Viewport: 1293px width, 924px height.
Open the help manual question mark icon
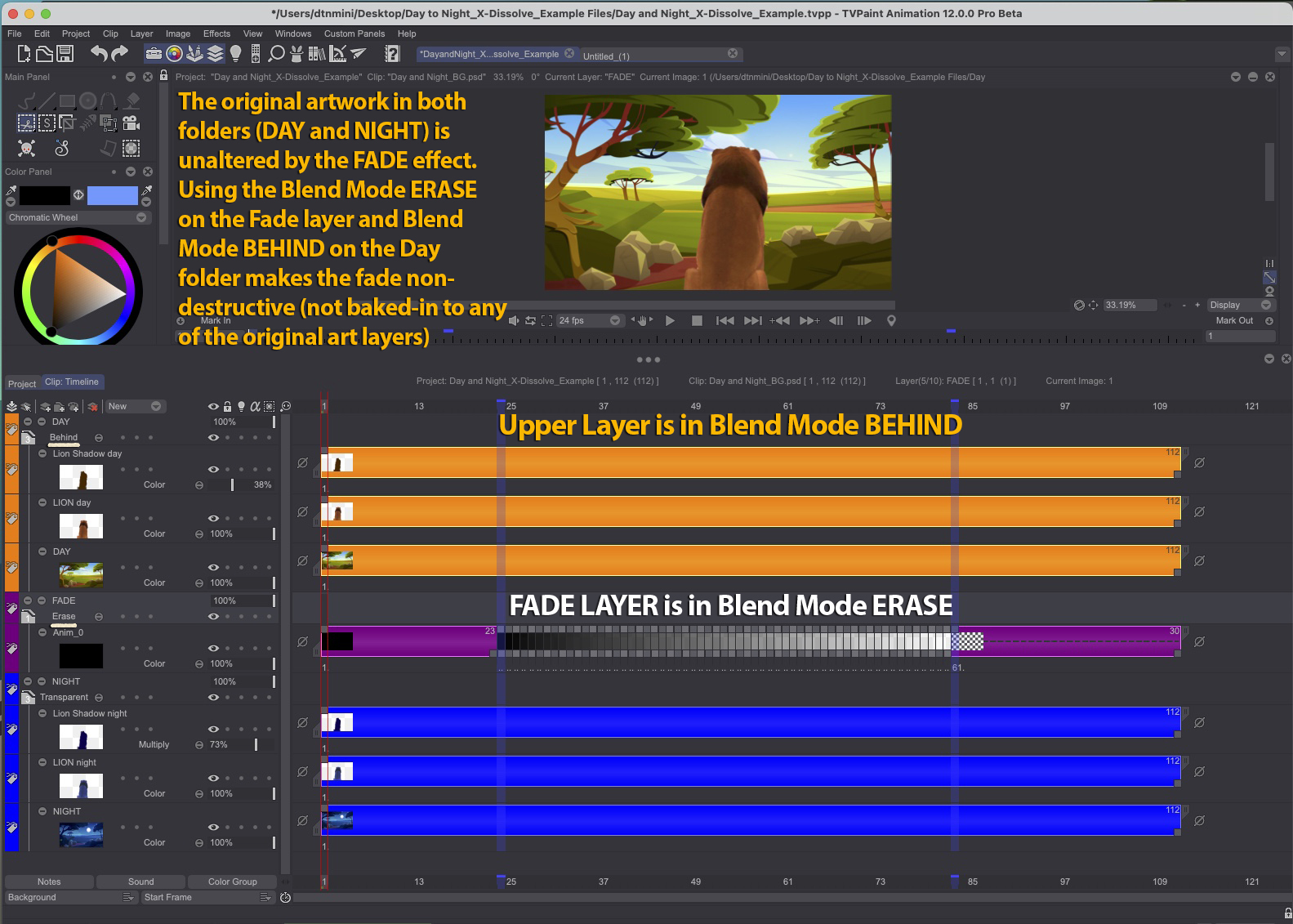(392, 54)
